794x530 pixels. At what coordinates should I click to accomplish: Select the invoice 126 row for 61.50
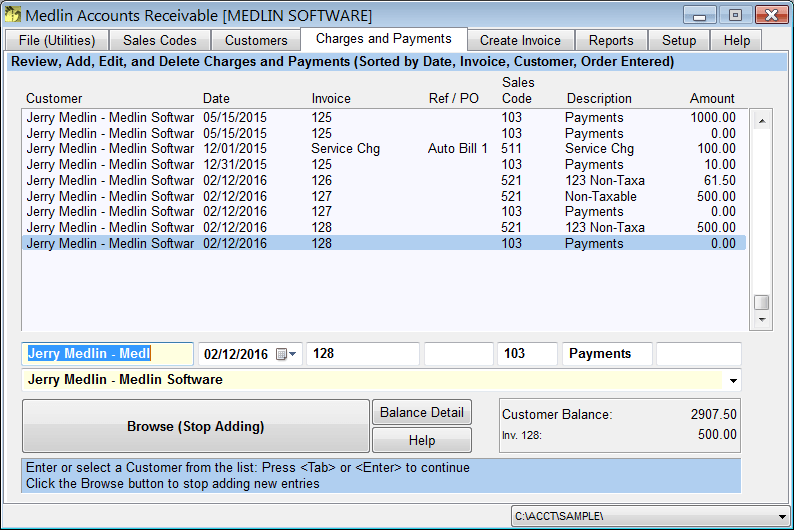tap(384, 180)
